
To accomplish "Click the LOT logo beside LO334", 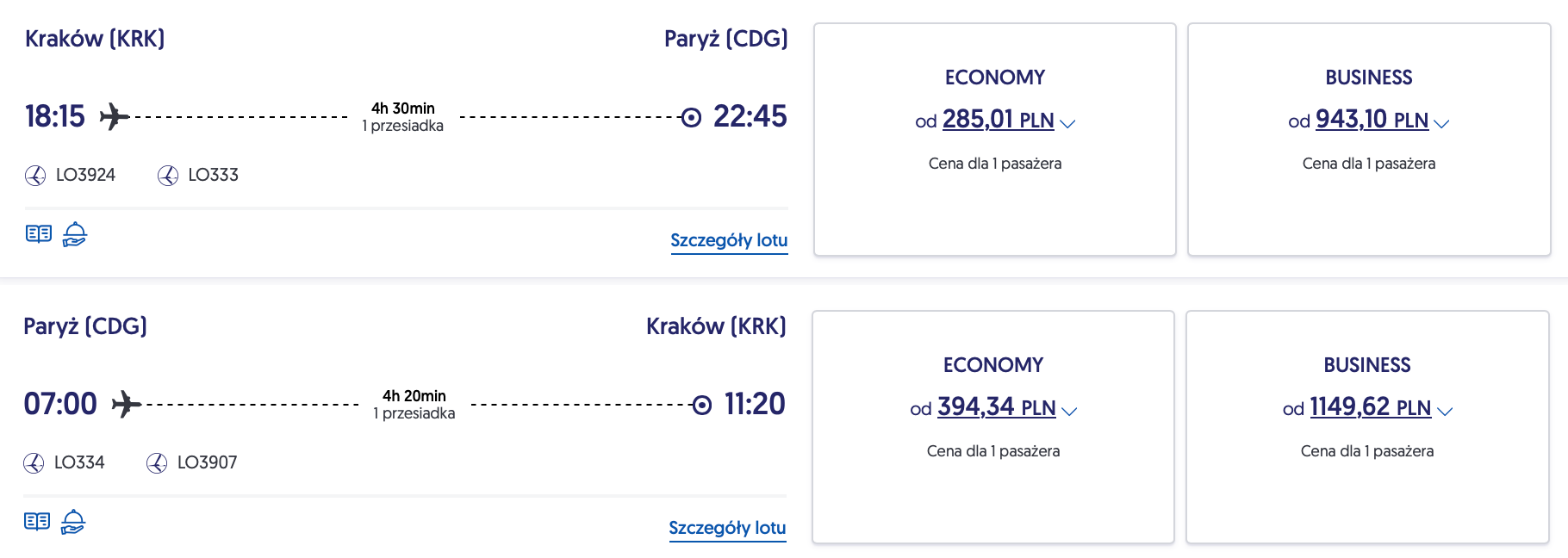I will [x=34, y=463].
